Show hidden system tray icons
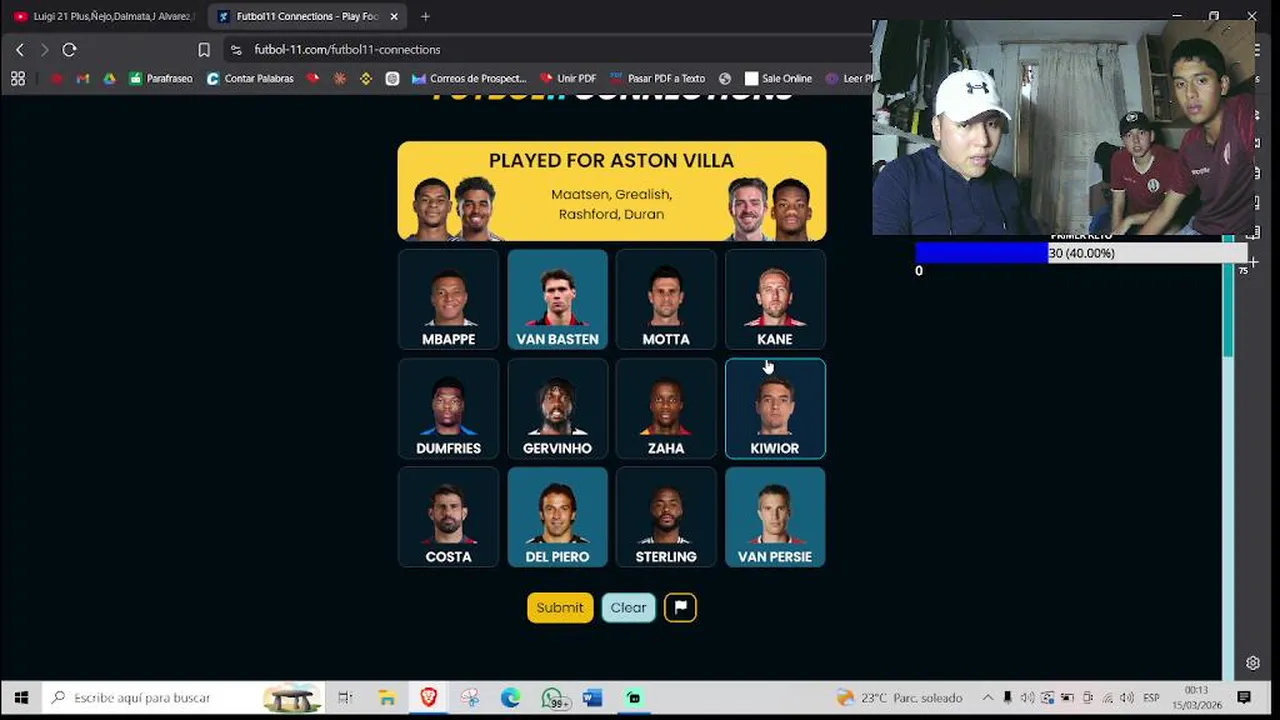Viewport: 1280px width, 720px height. click(x=988, y=698)
